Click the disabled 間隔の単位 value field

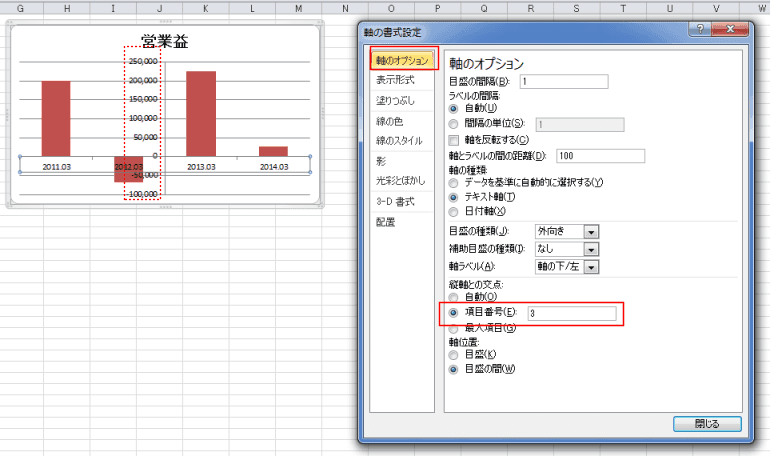click(x=580, y=125)
